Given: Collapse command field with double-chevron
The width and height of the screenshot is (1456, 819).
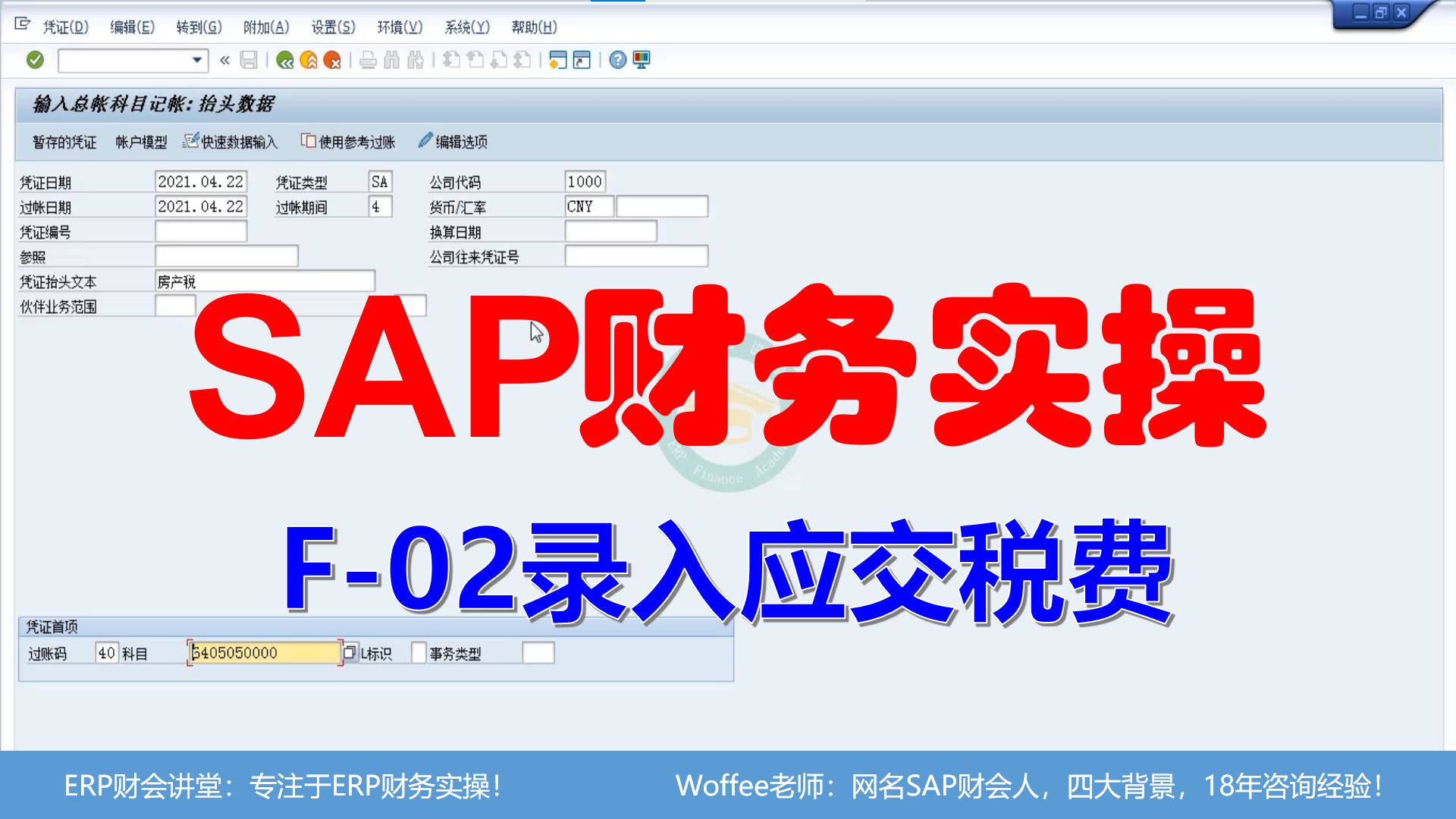Looking at the screenshot, I should pyautogui.click(x=224, y=60).
